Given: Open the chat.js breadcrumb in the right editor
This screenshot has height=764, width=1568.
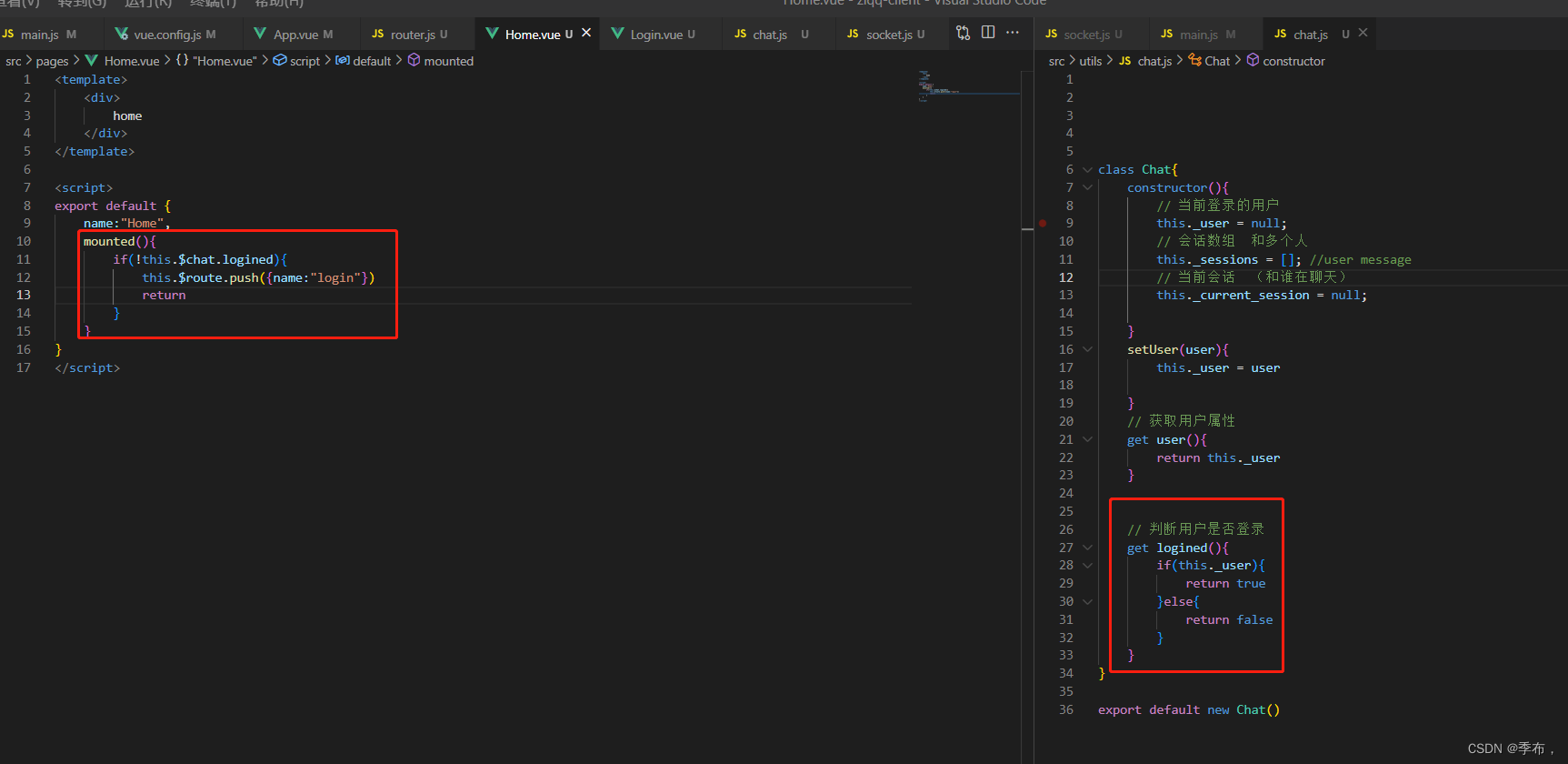Looking at the screenshot, I should 1145,61.
